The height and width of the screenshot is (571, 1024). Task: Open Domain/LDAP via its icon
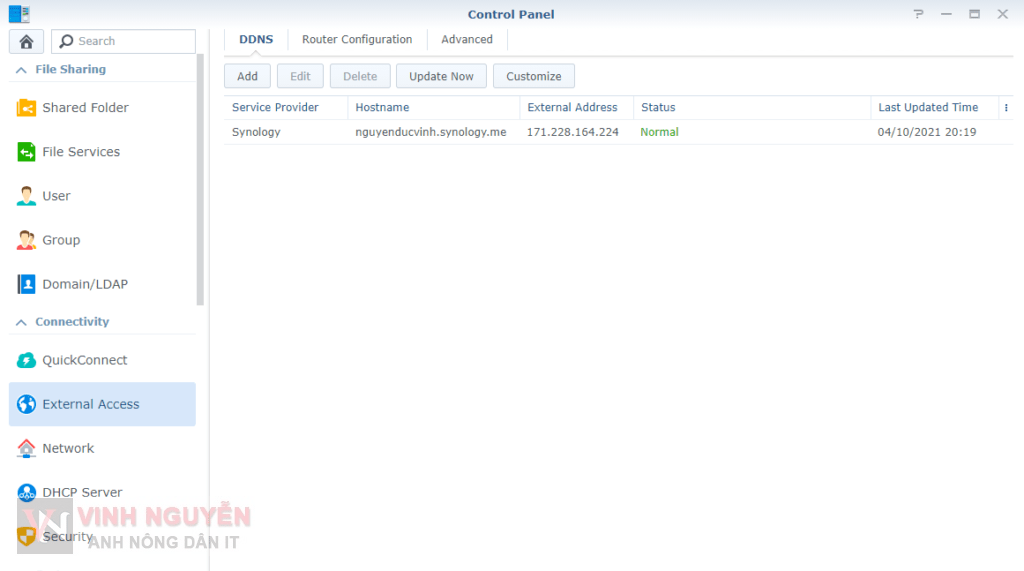26,284
